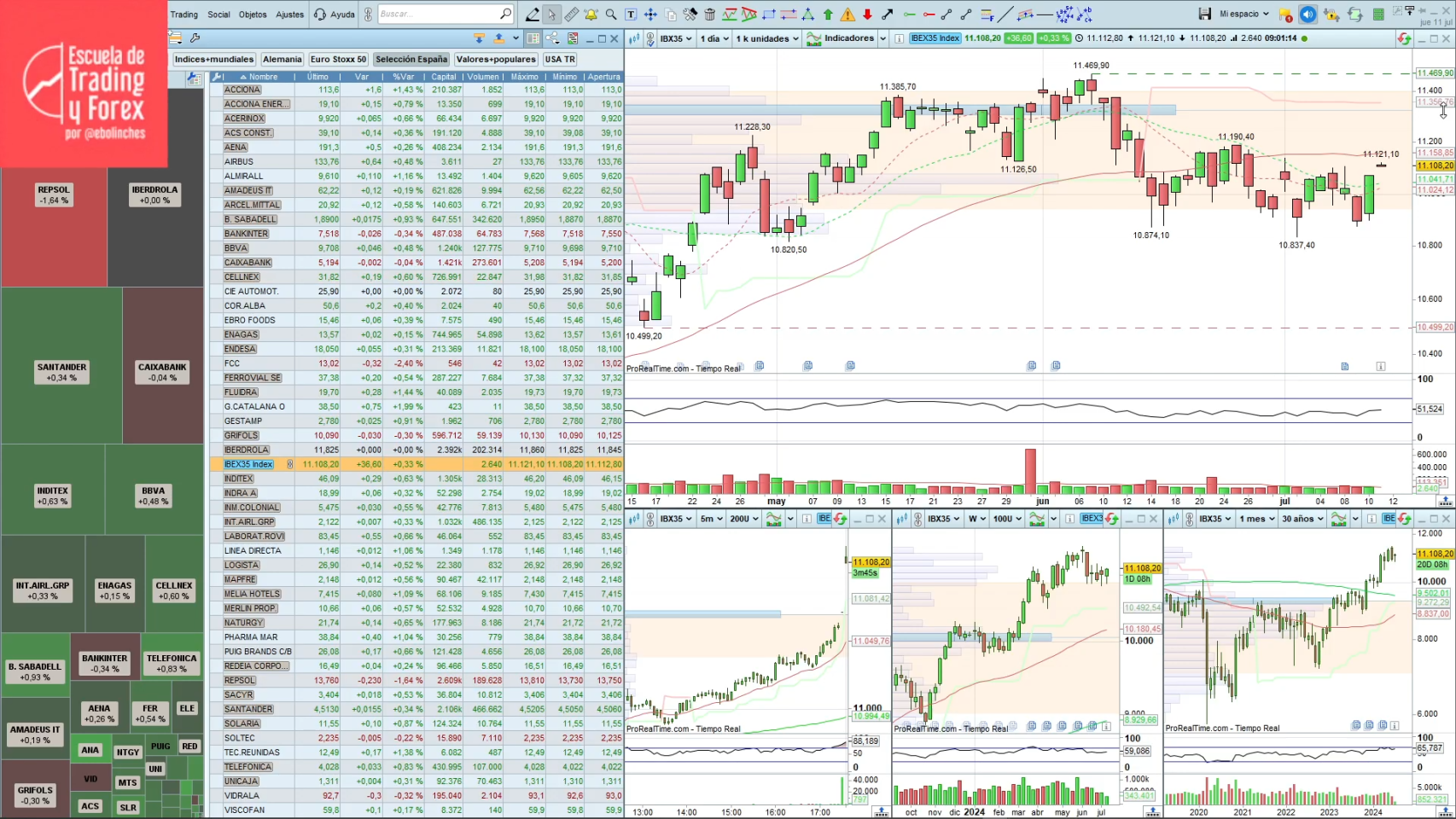Open the Mi espacio workspace dropdown
The width and height of the screenshot is (1456, 819).
(1243, 14)
